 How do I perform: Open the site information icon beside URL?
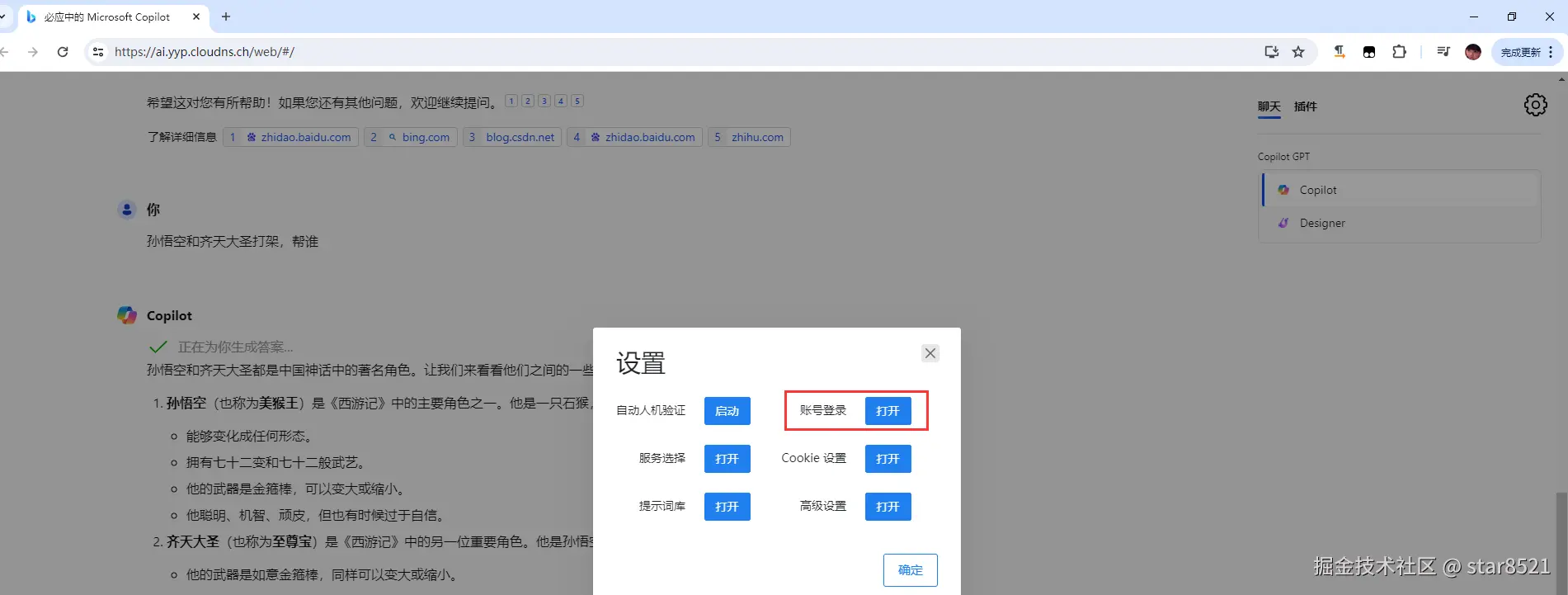[98, 52]
